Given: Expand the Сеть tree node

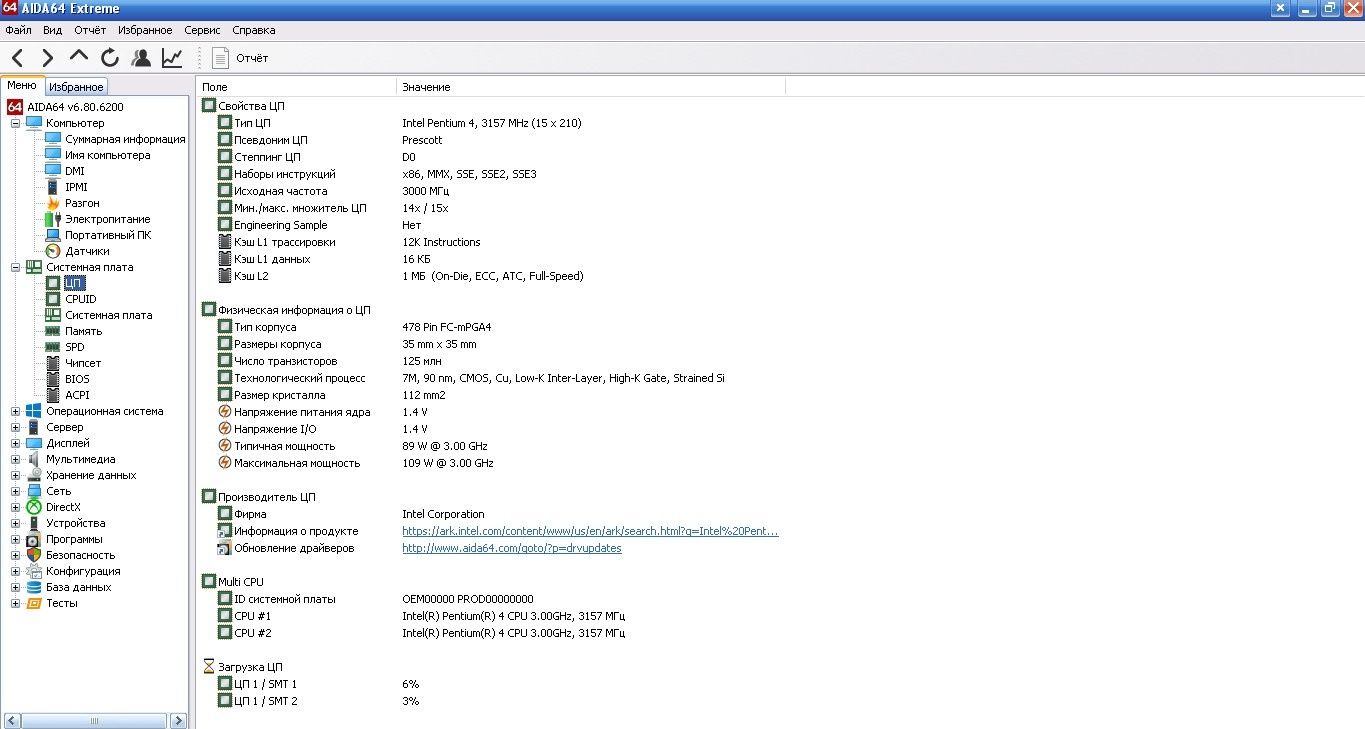Looking at the screenshot, I should click(16, 491).
